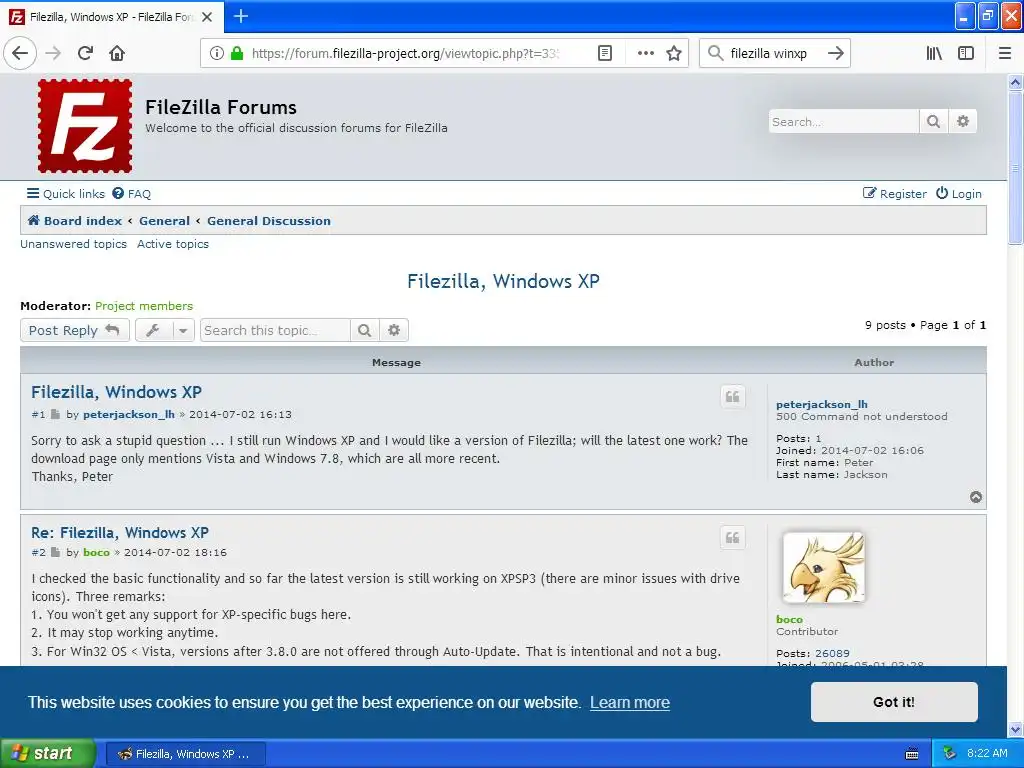
Task: Open advanced topic search gear
Action: pos(394,330)
